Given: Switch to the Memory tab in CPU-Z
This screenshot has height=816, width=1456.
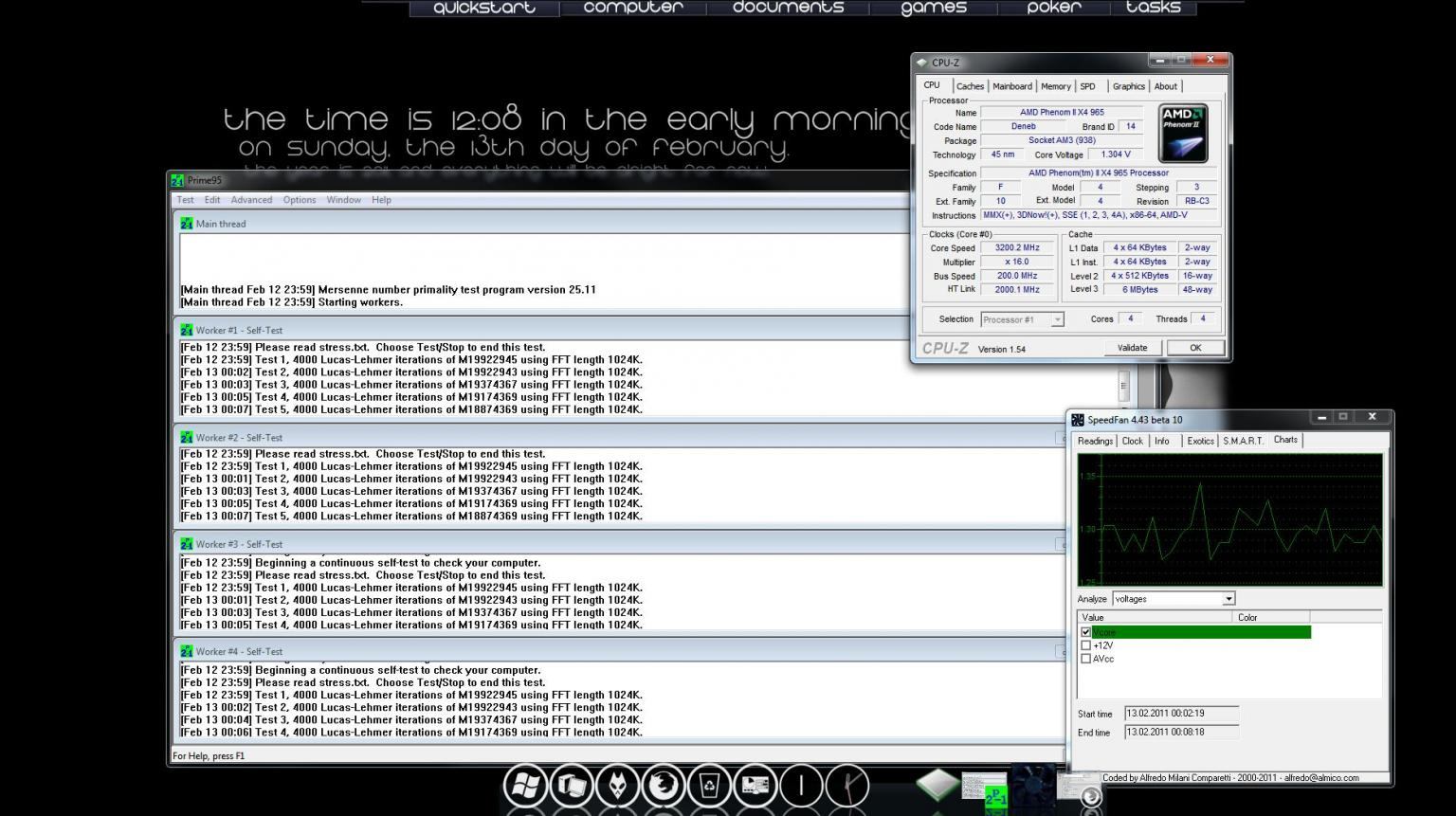Looking at the screenshot, I should click(x=1056, y=86).
